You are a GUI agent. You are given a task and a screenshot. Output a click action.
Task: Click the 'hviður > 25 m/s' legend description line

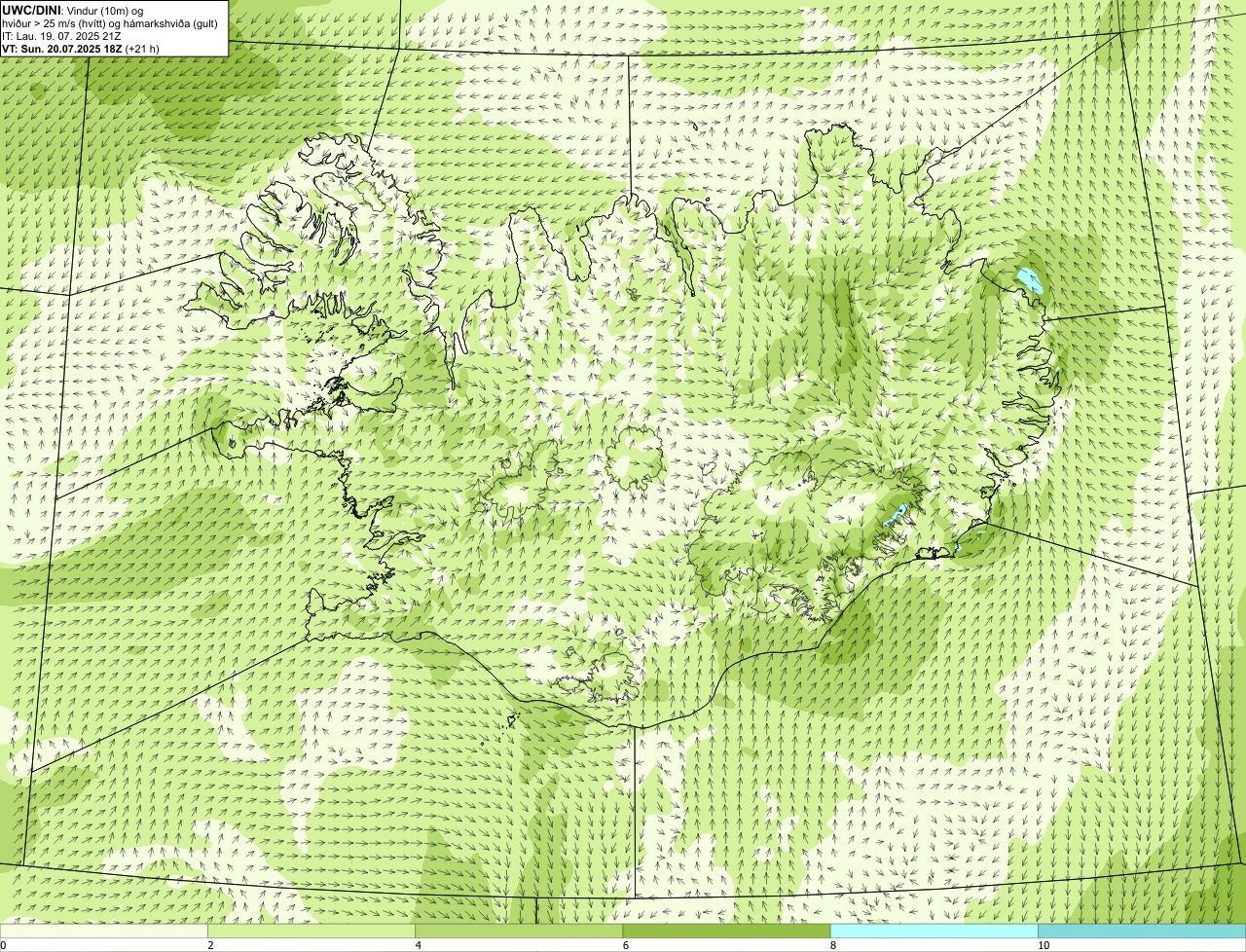109,23
